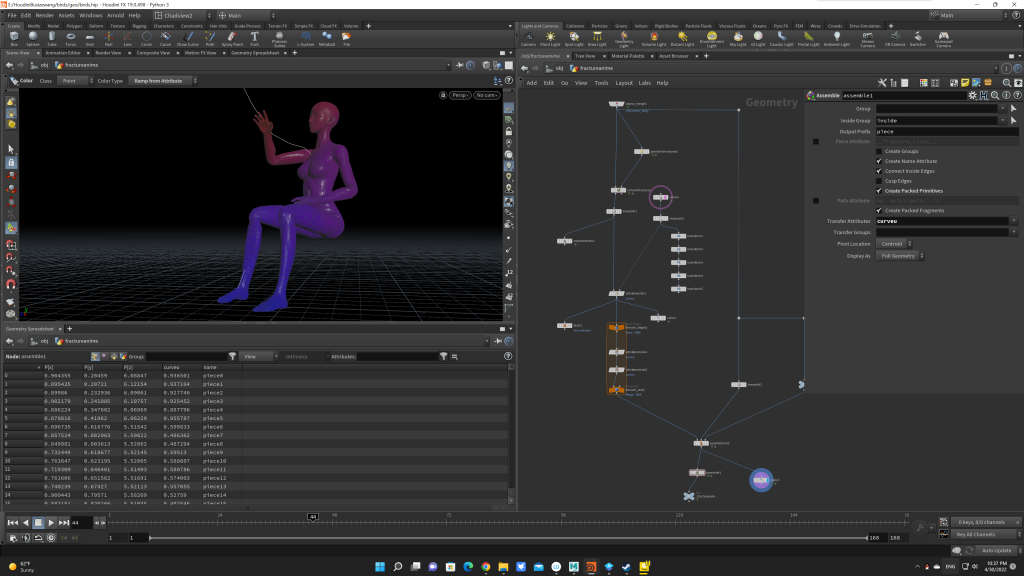Click the Camera shelf tool
The width and height of the screenshot is (1024, 576).
(528, 38)
